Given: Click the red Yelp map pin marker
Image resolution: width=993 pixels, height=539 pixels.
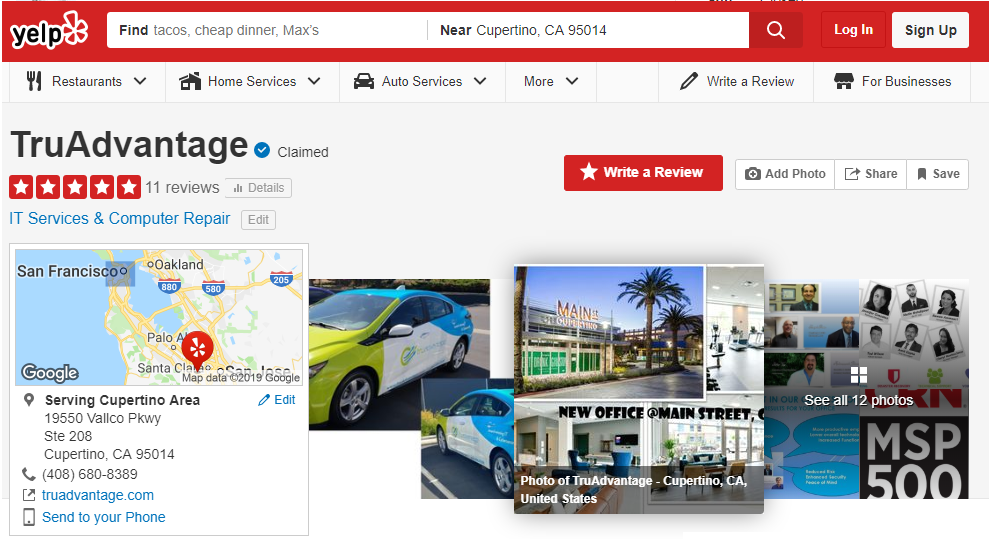Looking at the screenshot, I should [198, 350].
